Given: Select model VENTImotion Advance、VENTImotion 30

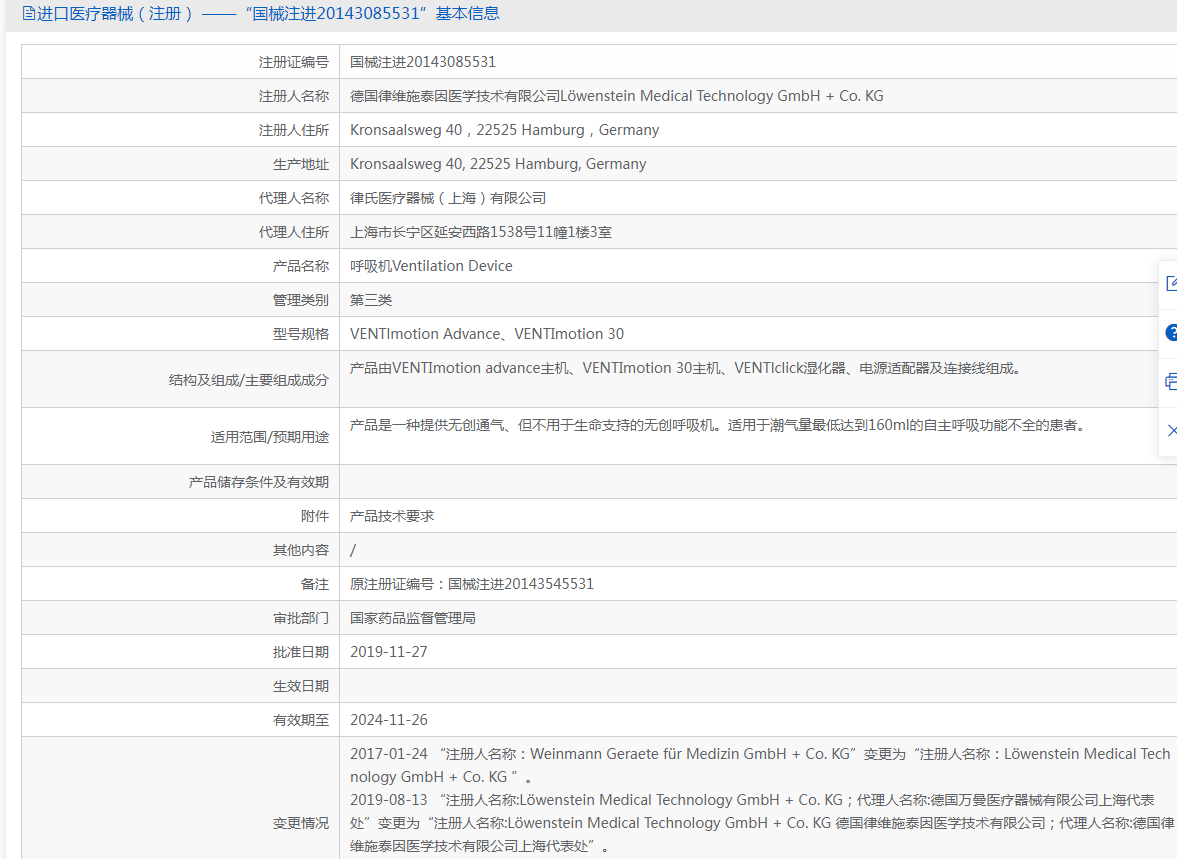Looking at the screenshot, I should click(x=485, y=333).
